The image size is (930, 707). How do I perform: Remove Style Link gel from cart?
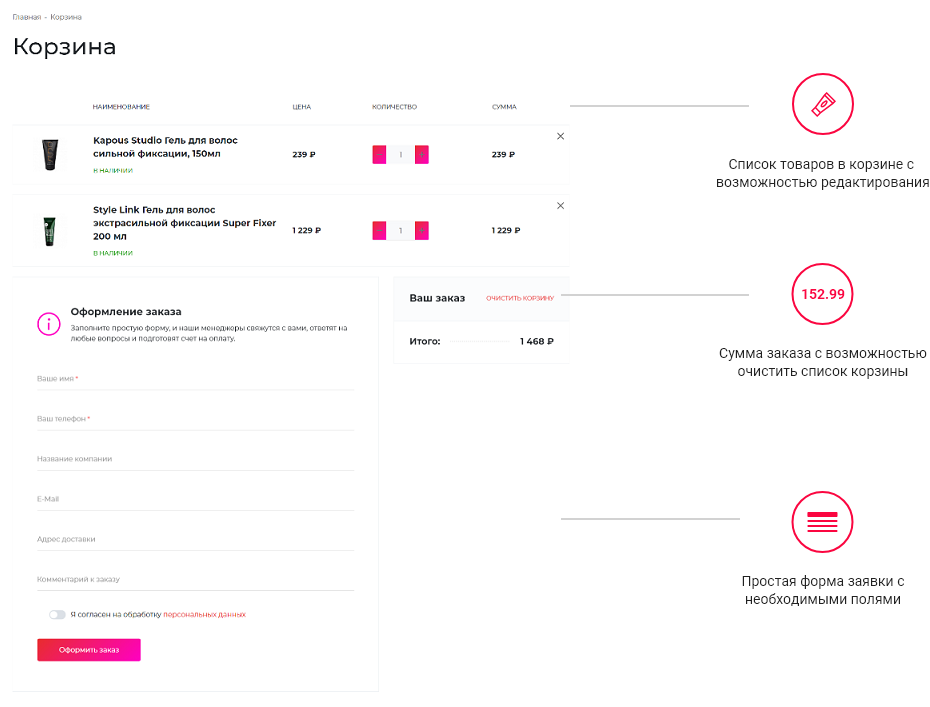tap(560, 206)
